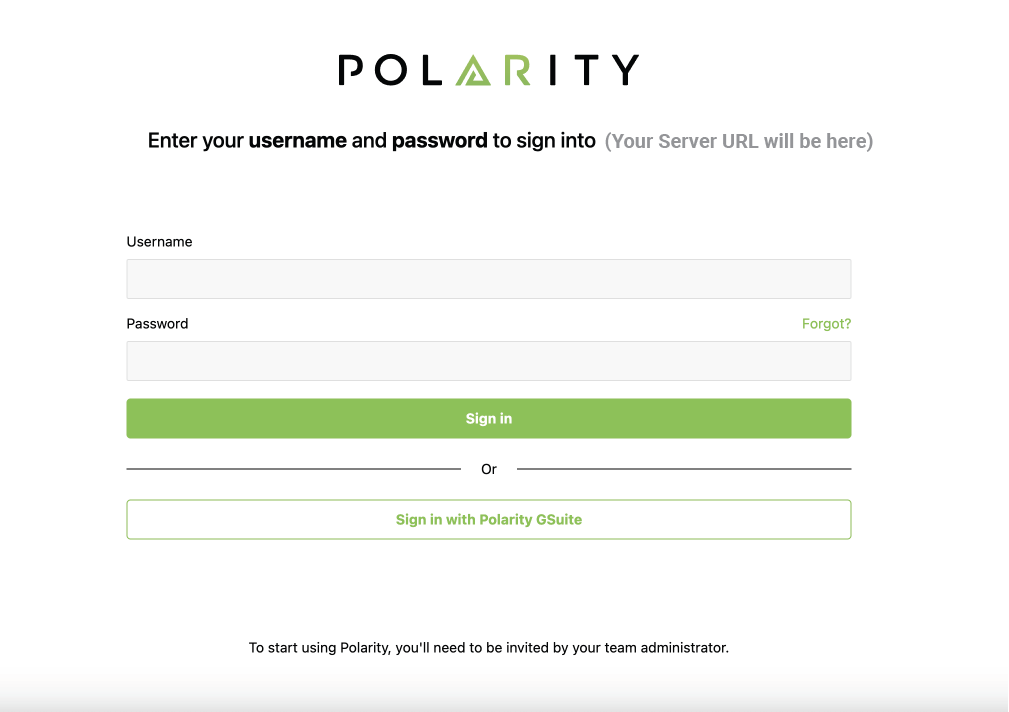
Task: Click divider line left of "Or"
Action: (x=293, y=469)
